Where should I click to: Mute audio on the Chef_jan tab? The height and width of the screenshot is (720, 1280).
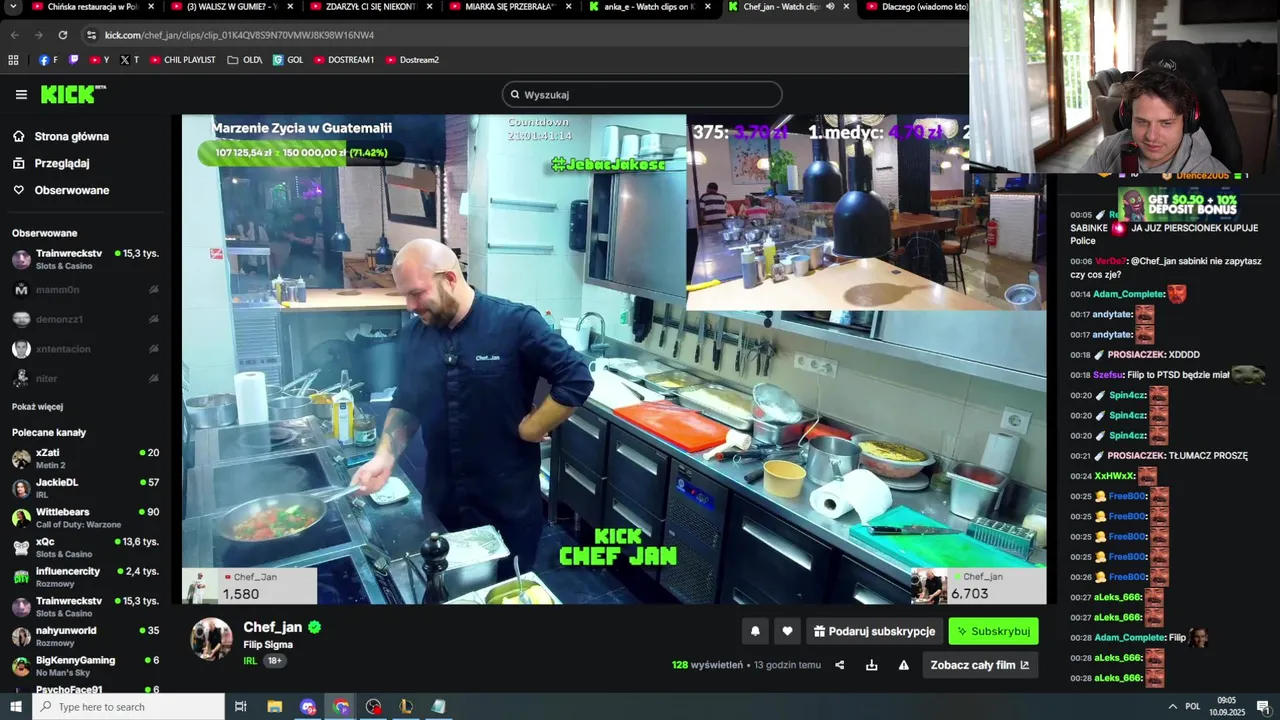coord(830,7)
